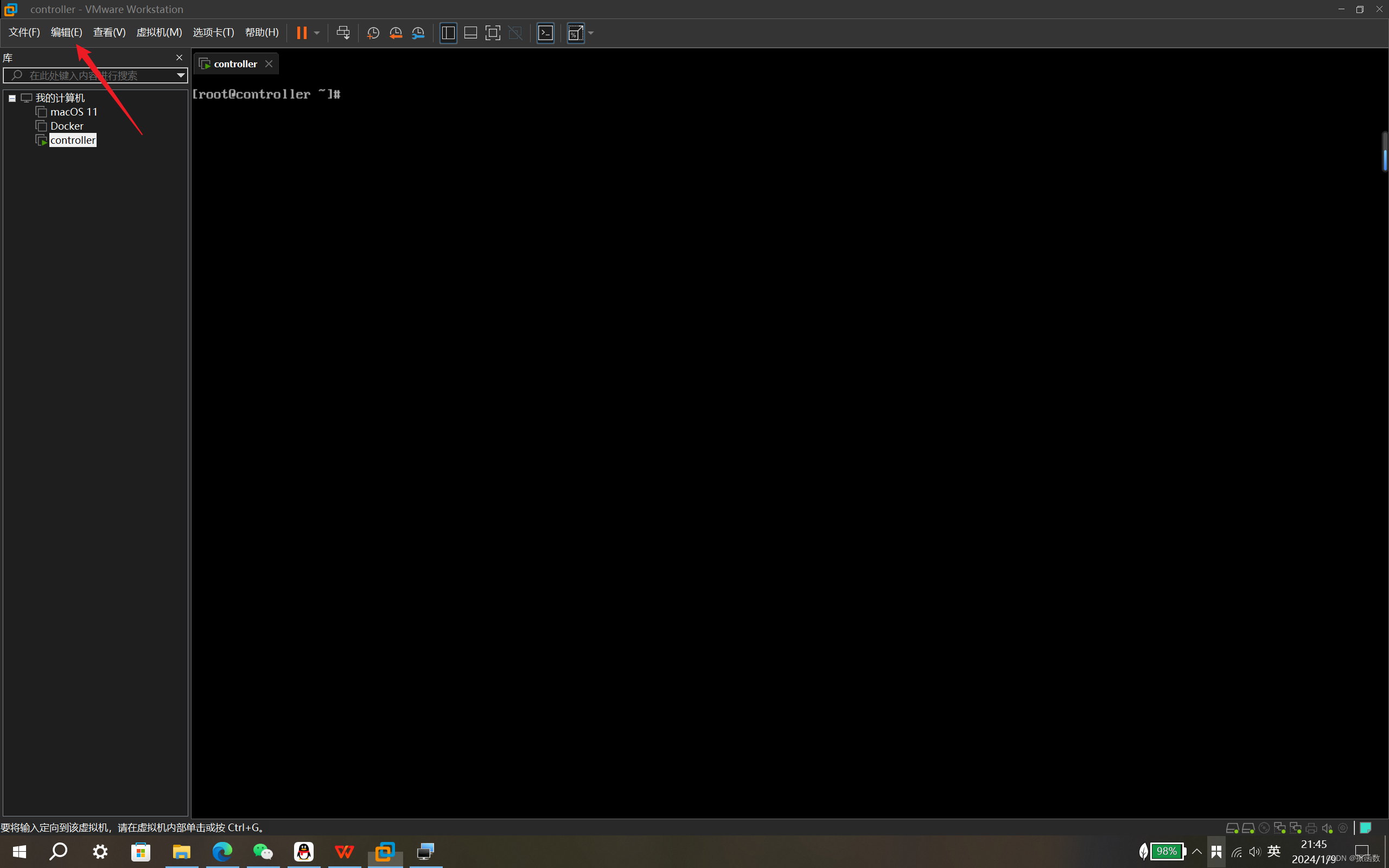
Task: Switch to the controller tab
Action: point(235,63)
